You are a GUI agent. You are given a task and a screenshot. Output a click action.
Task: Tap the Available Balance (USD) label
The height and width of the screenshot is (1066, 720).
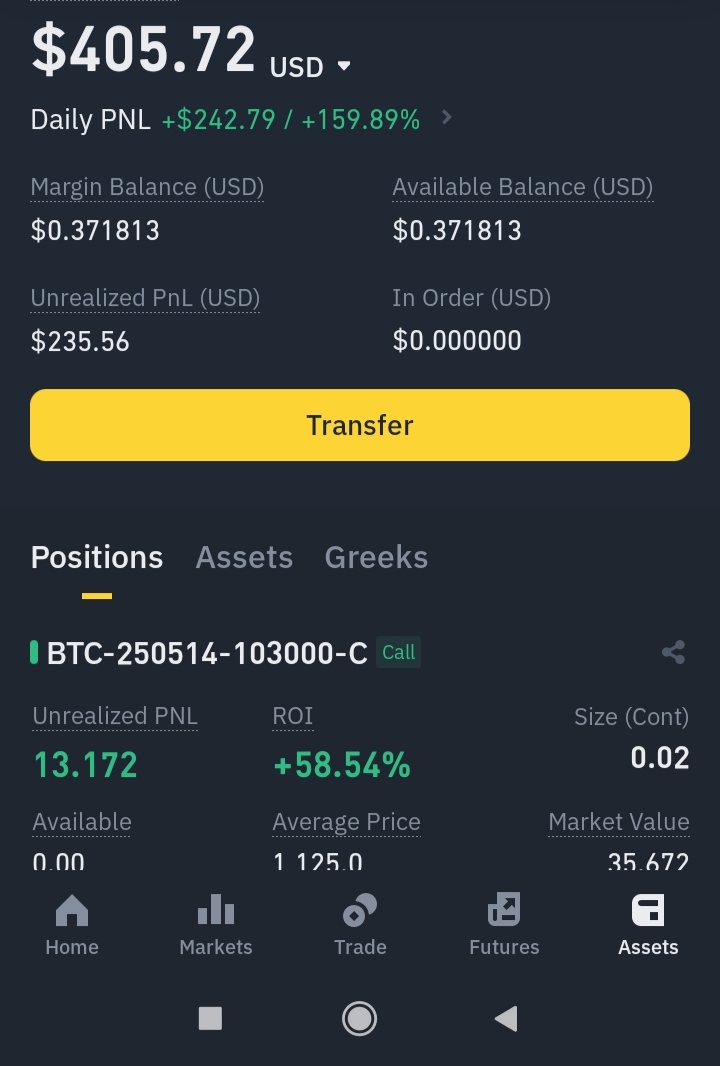pos(523,187)
